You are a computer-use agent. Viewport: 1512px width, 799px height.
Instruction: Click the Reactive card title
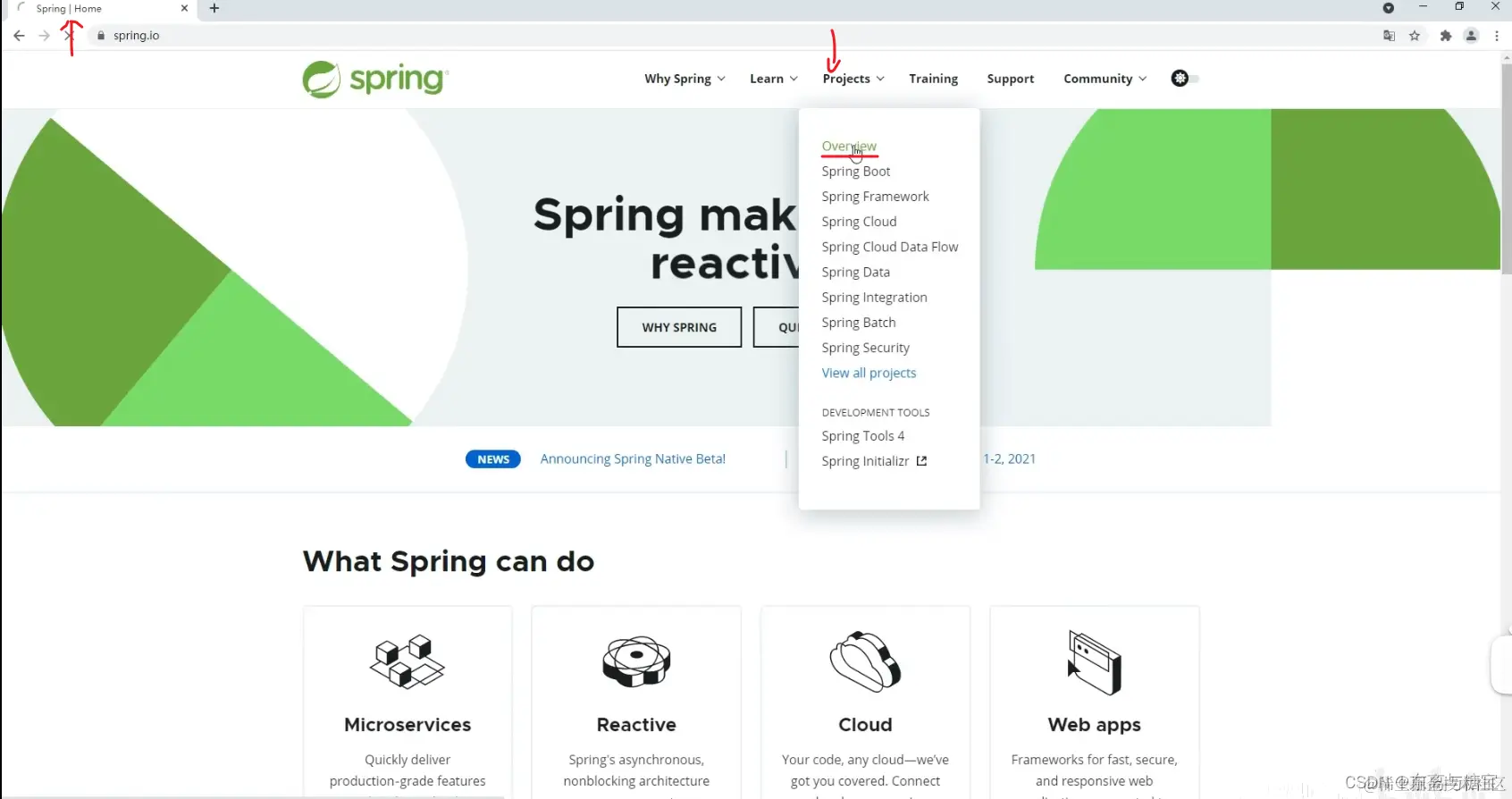point(636,725)
